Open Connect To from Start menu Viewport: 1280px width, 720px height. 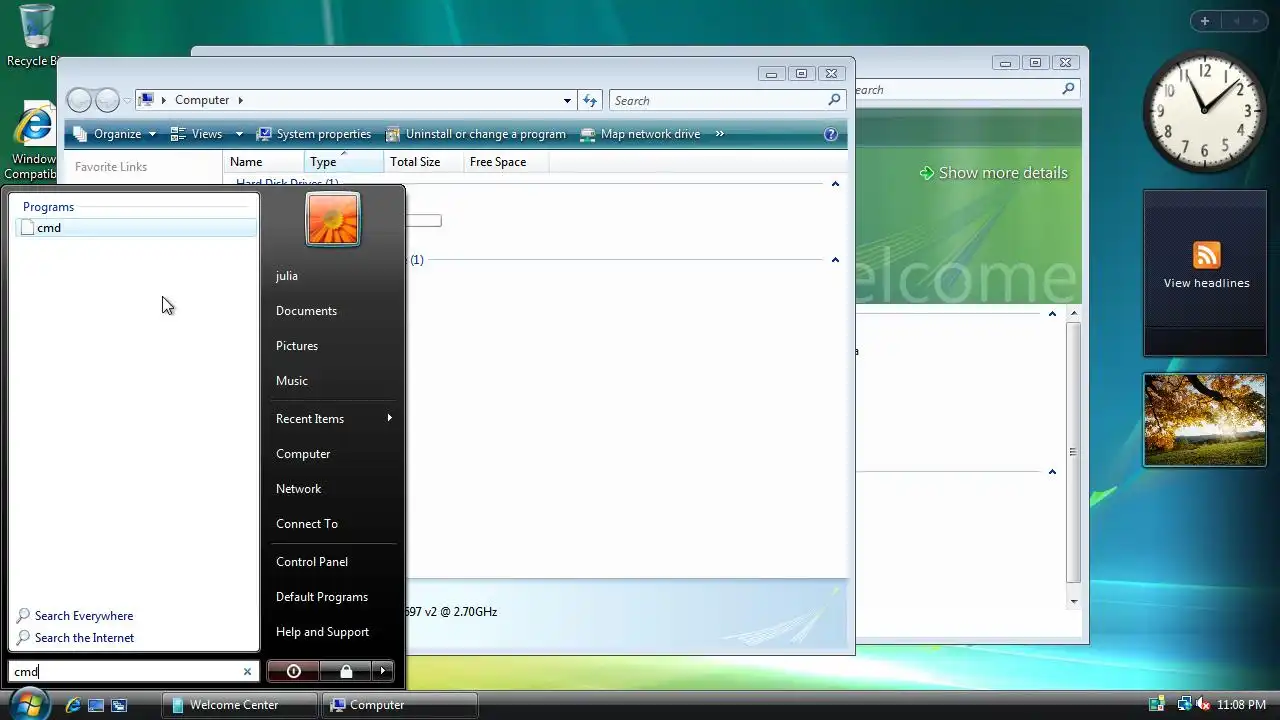[307, 524]
